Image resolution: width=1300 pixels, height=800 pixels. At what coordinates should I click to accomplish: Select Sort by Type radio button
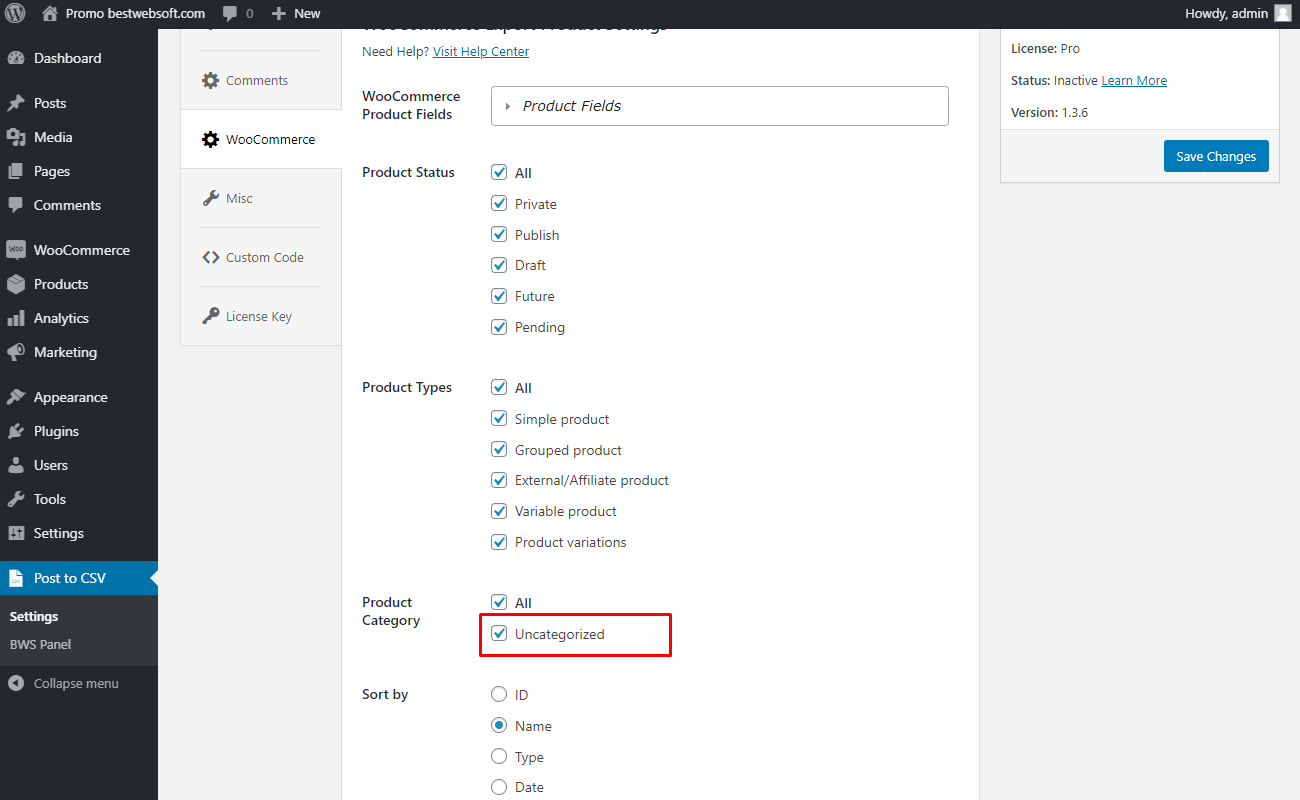tap(499, 756)
